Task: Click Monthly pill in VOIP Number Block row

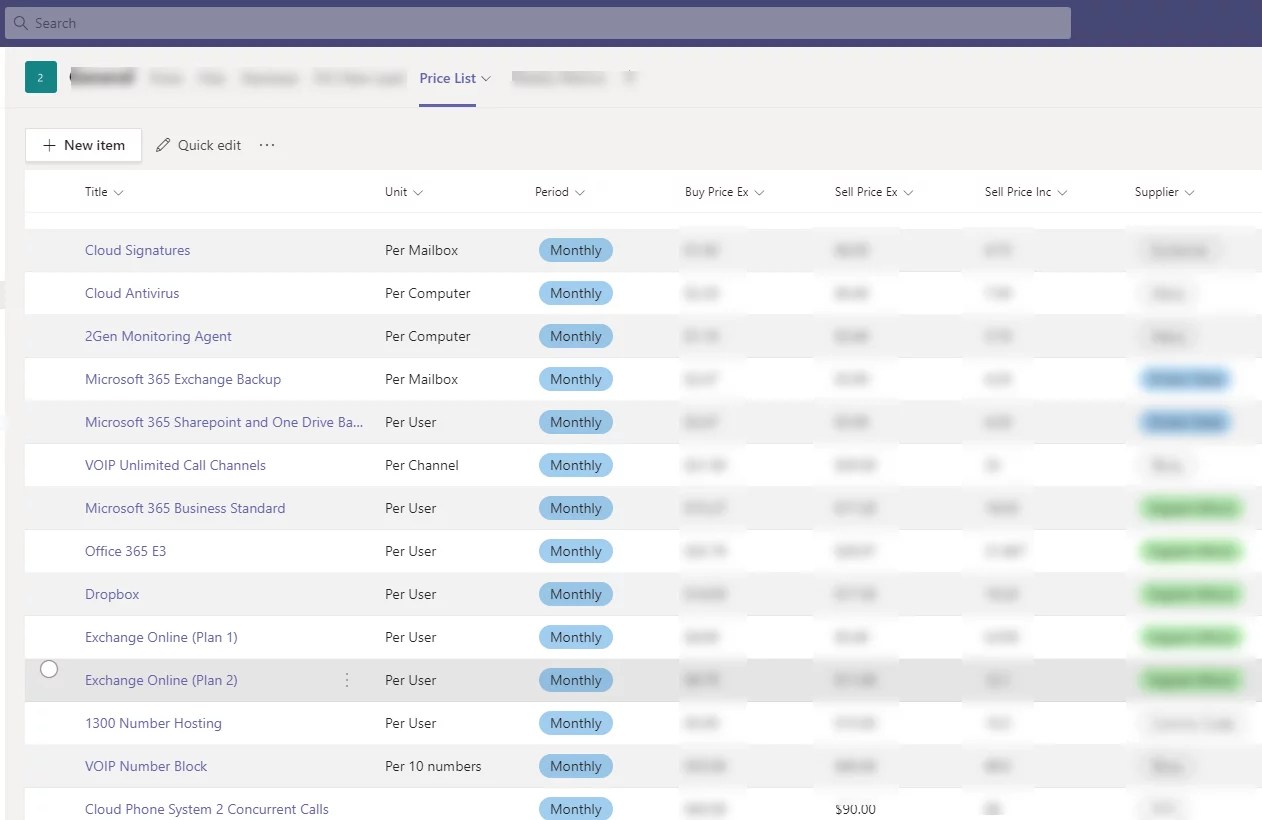Action: (x=576, y=766)
